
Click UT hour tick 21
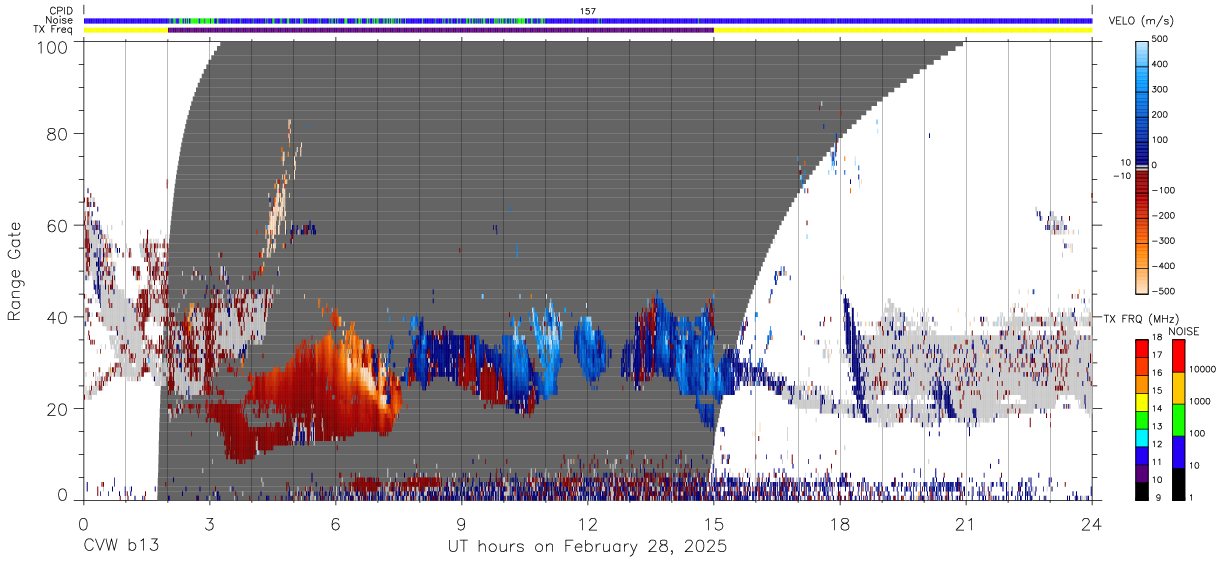(x=966, y=523)
